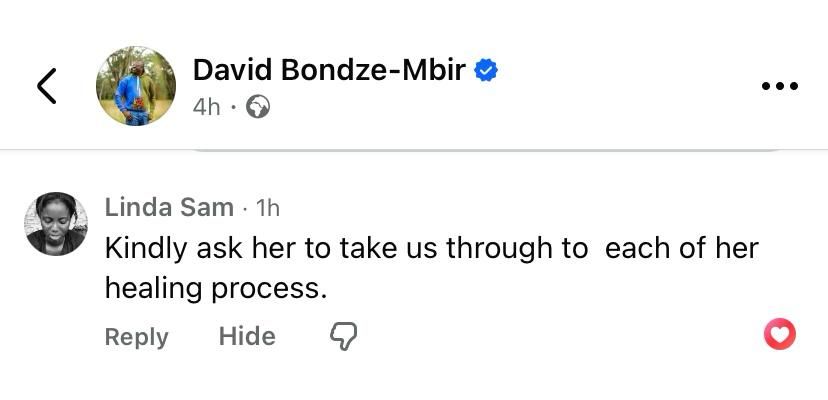828x400 pixels.
Task: Click the 'healing process.' comment line
Action: (216, 288)
